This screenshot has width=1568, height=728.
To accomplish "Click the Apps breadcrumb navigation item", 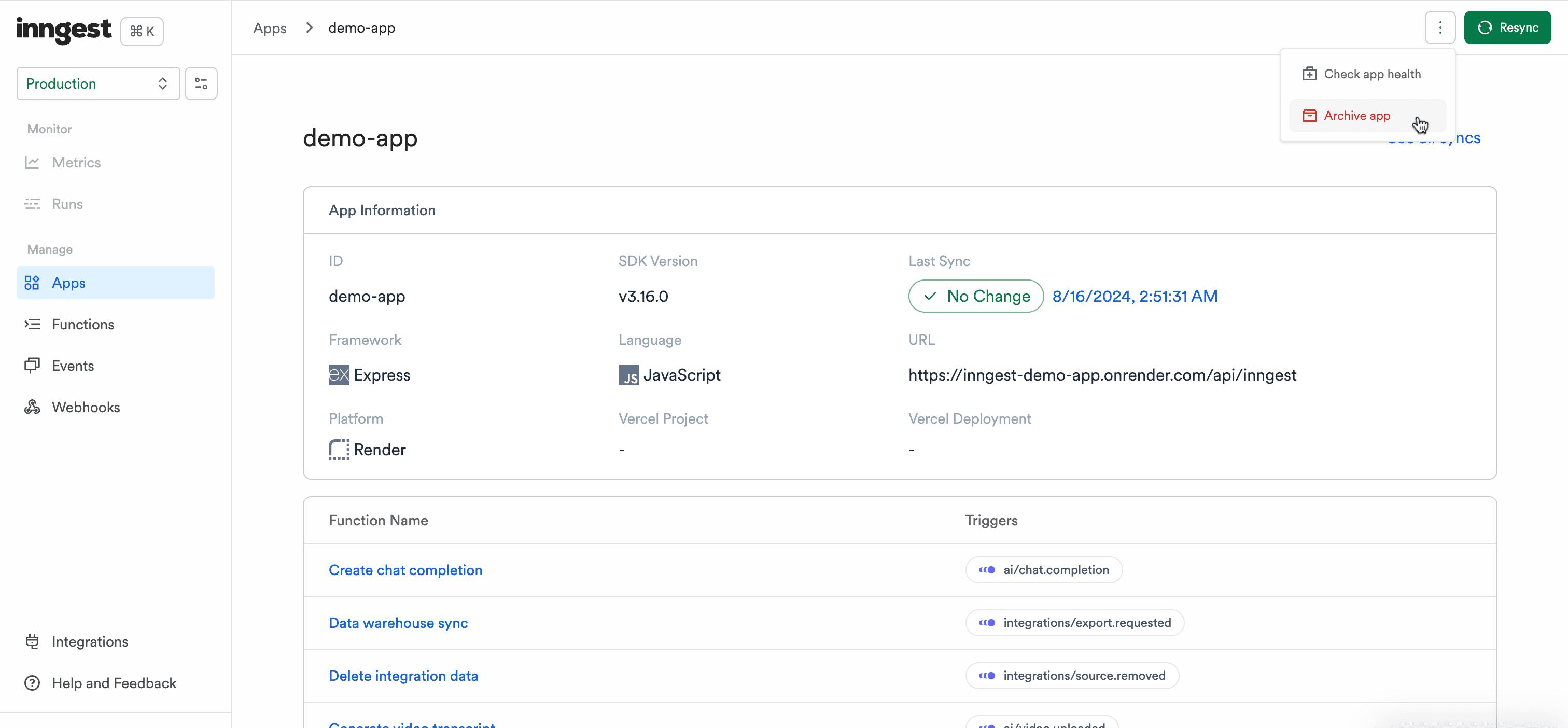I will 270,27.
